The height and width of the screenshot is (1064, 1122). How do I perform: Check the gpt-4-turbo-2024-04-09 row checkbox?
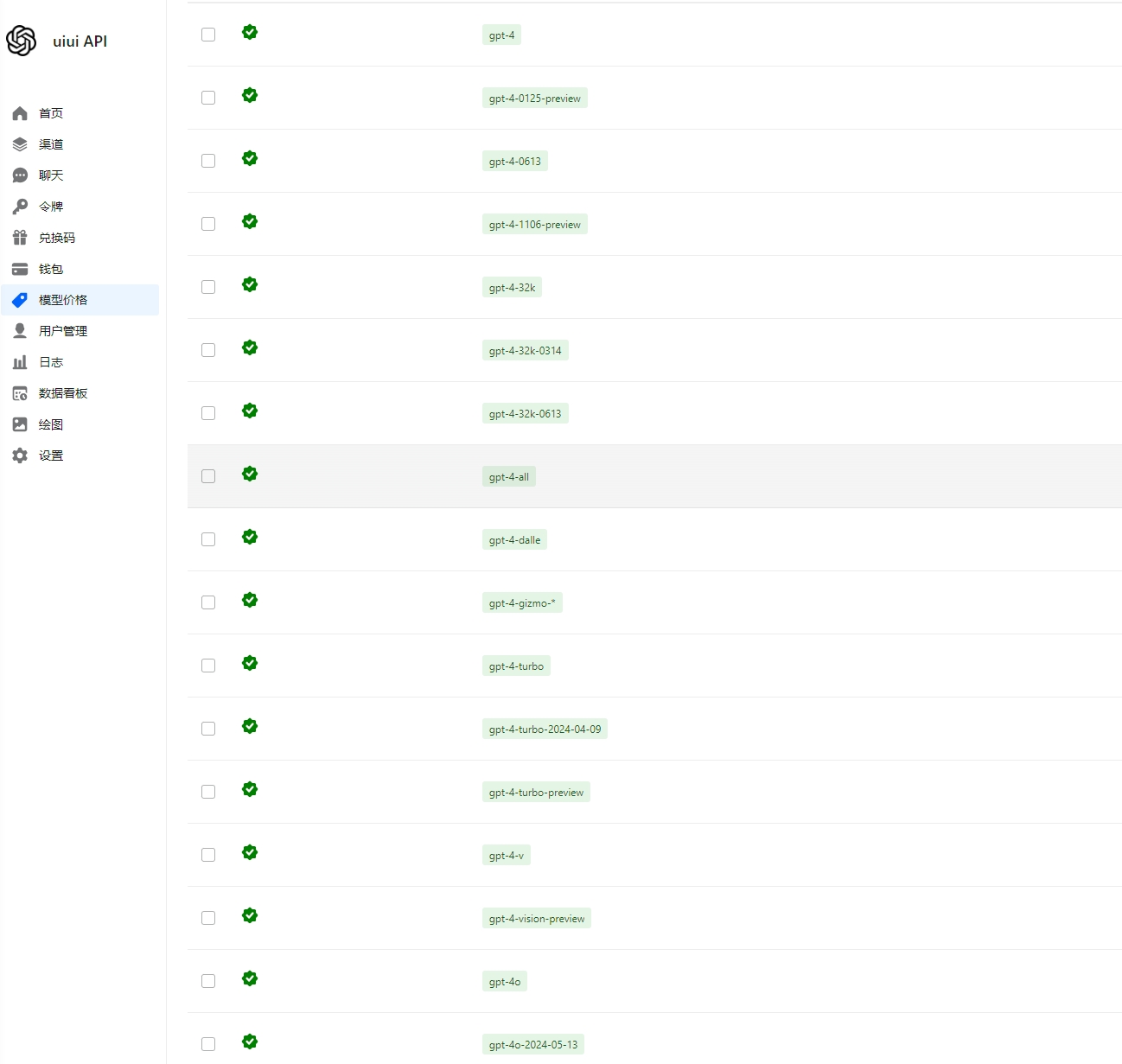pyautogui.click(x=208, y=729)
